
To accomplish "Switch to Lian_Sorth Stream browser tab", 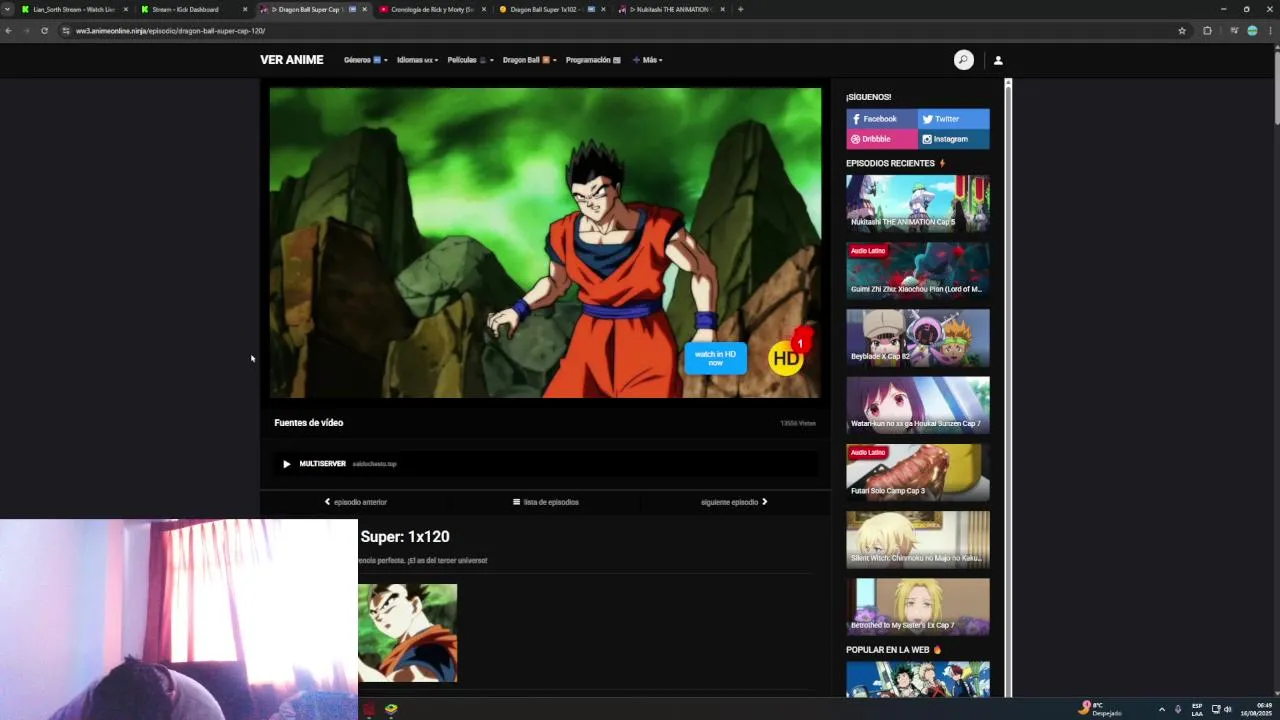I will click(74, 9).
